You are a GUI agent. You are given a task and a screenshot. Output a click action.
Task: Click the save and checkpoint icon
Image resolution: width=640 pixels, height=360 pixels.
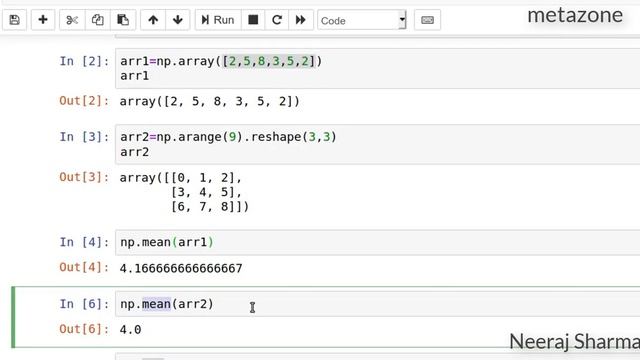[15, 20]
